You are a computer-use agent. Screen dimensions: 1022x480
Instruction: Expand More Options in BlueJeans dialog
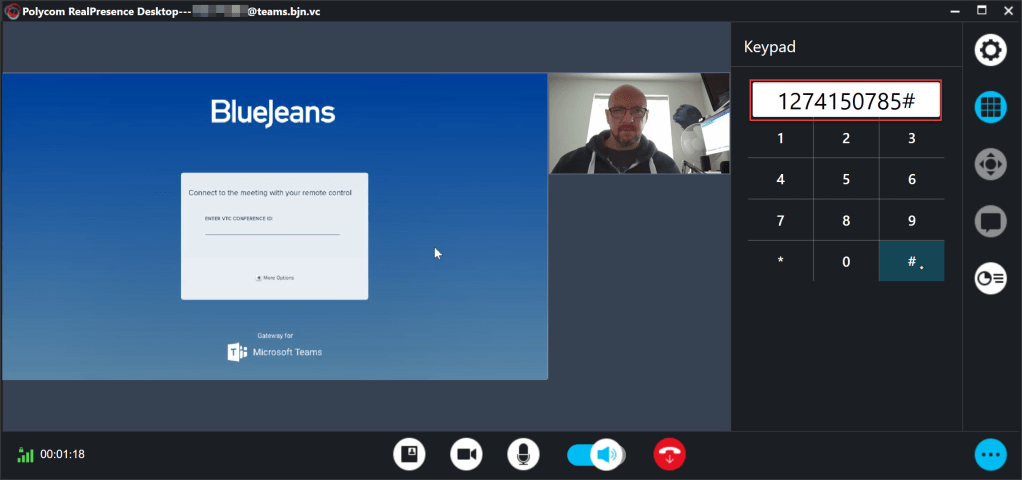click(275, 278)
